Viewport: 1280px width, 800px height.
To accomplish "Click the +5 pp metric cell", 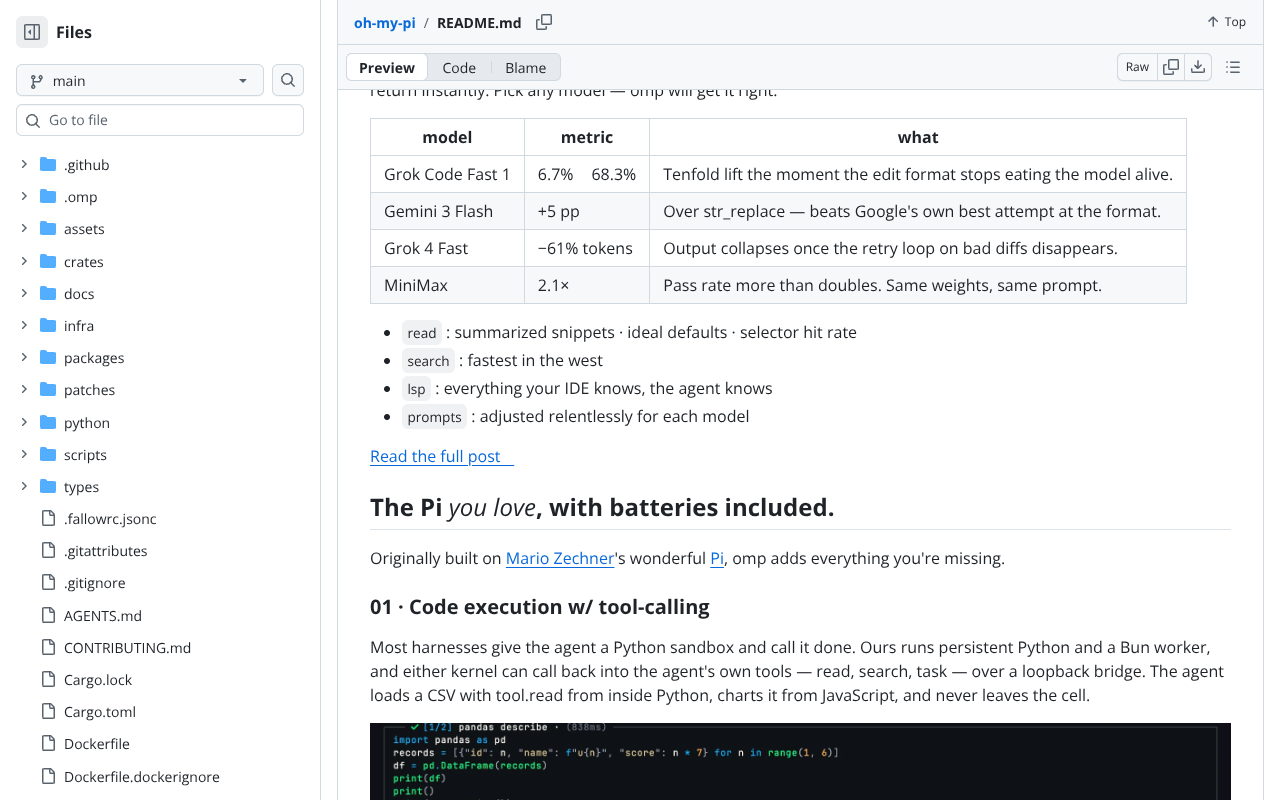I will (587, 211).
